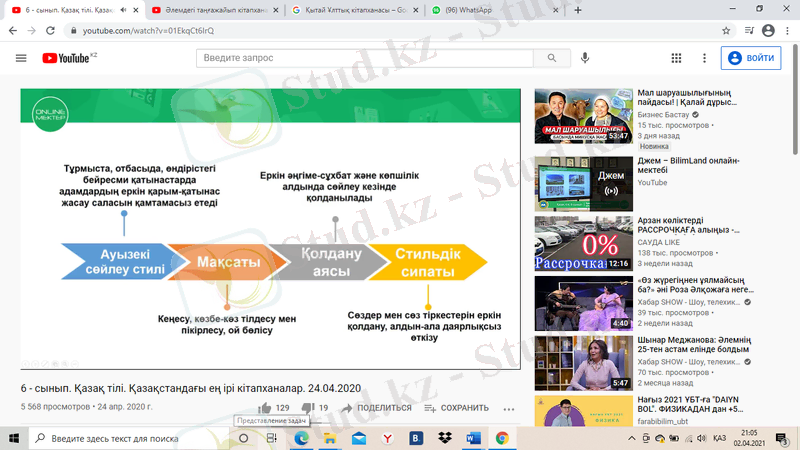Start voice search with microphone icon

tap(585, 58)
